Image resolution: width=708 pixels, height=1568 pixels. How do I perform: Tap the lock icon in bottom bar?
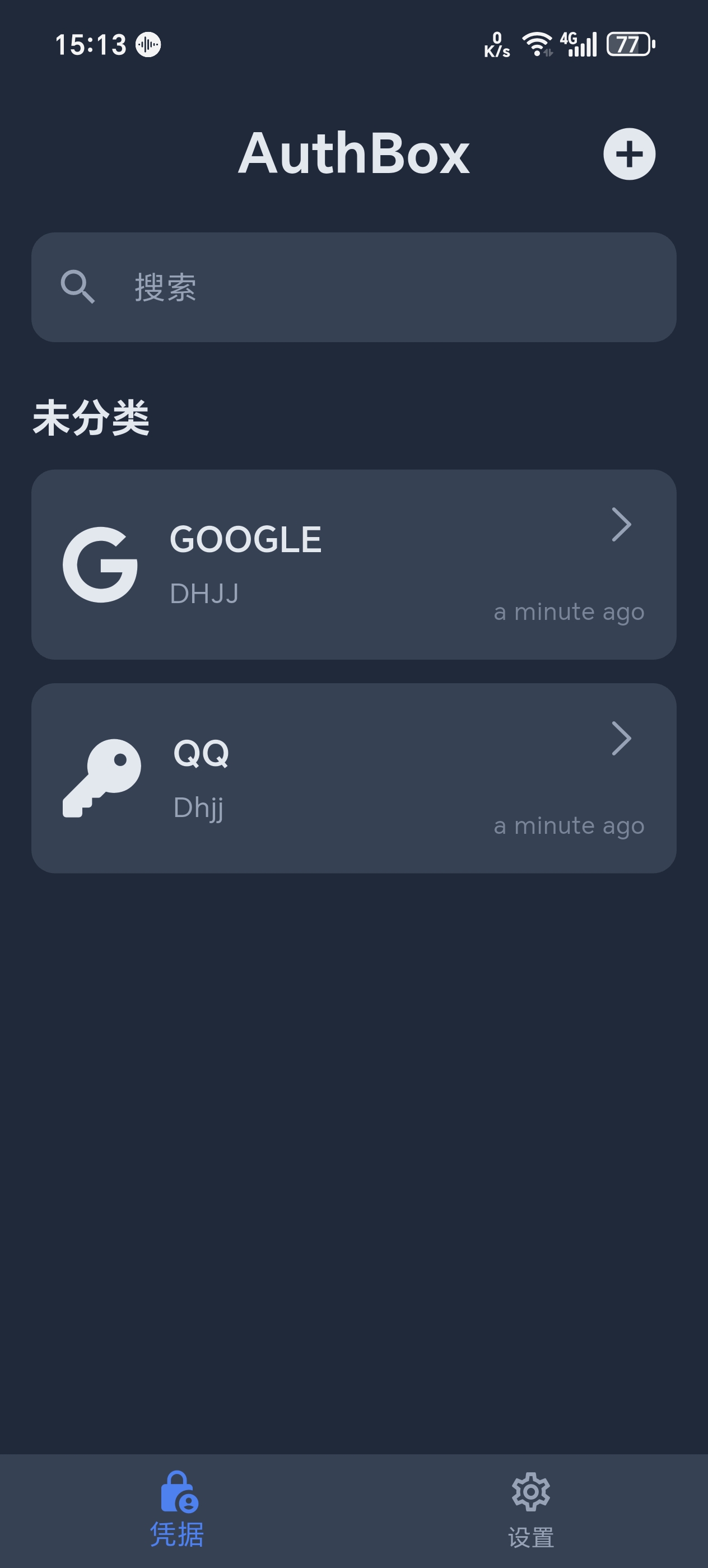coord(178,1491)
